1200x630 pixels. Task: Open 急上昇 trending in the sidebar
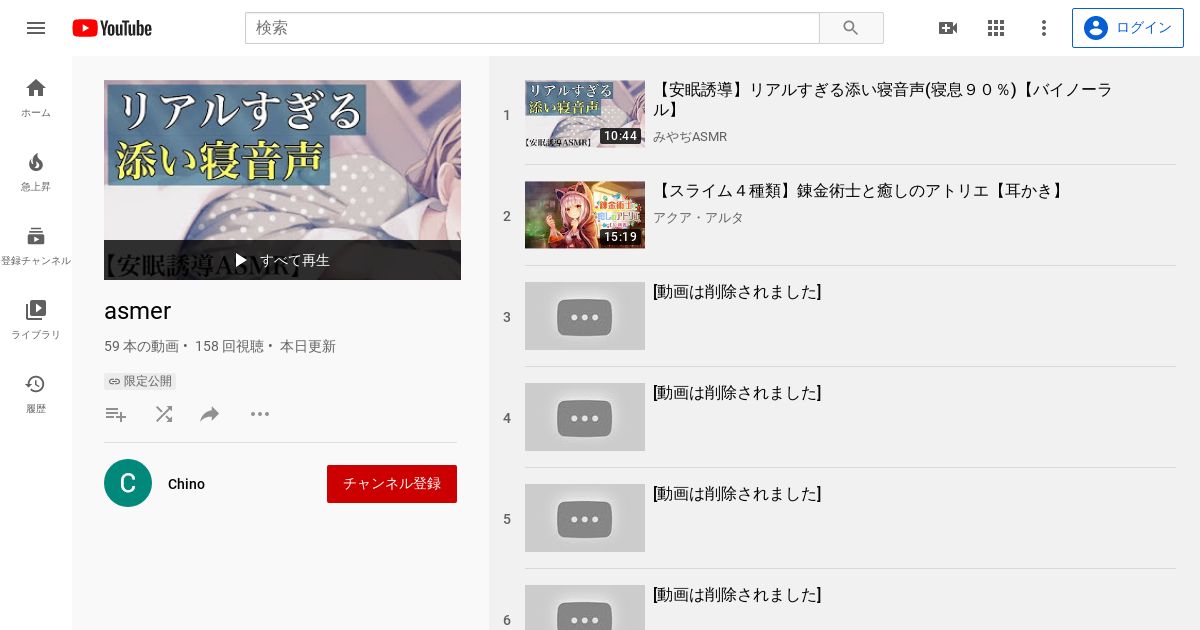point(36,172)
